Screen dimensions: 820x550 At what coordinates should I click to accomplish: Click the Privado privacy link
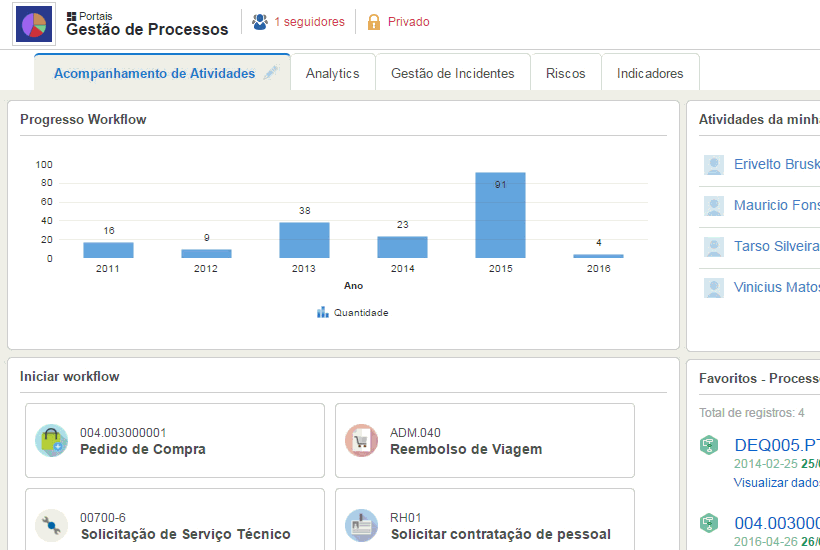(x=408, y=22)
